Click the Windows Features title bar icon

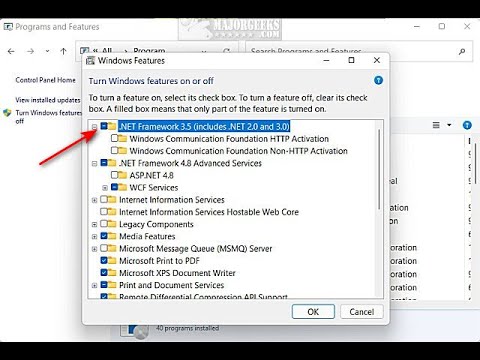click(x=90, y=61)
